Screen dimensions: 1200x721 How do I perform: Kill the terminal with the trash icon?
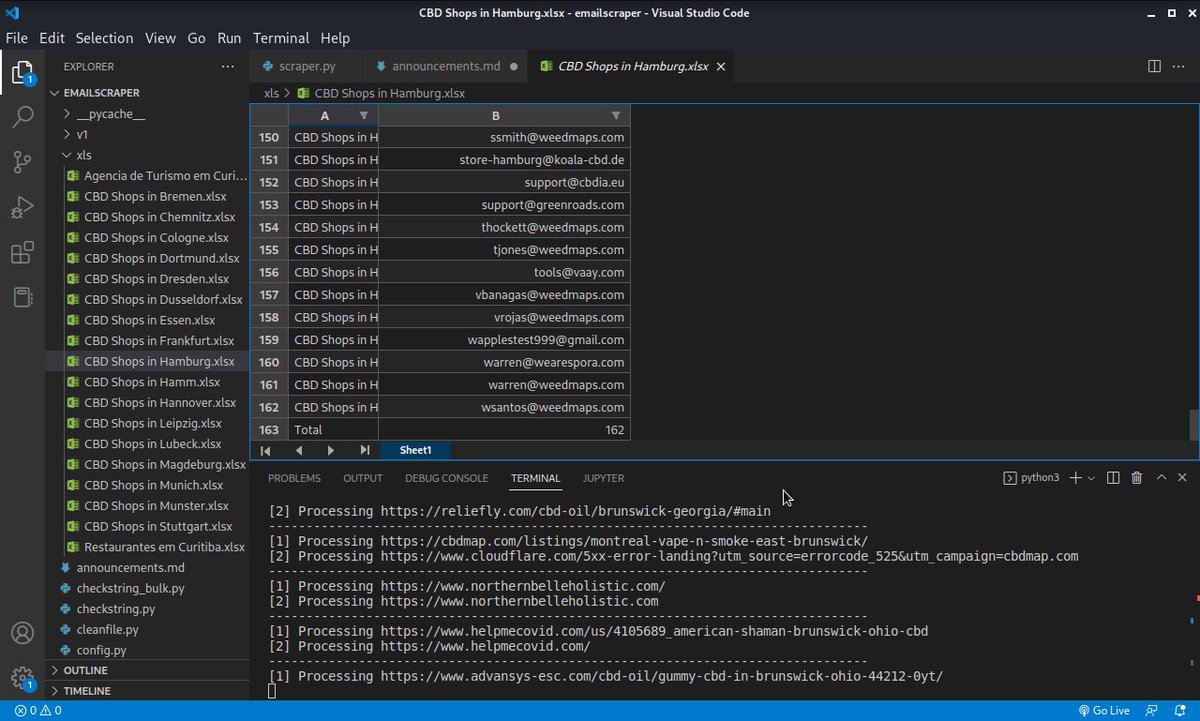point(1136,477)
